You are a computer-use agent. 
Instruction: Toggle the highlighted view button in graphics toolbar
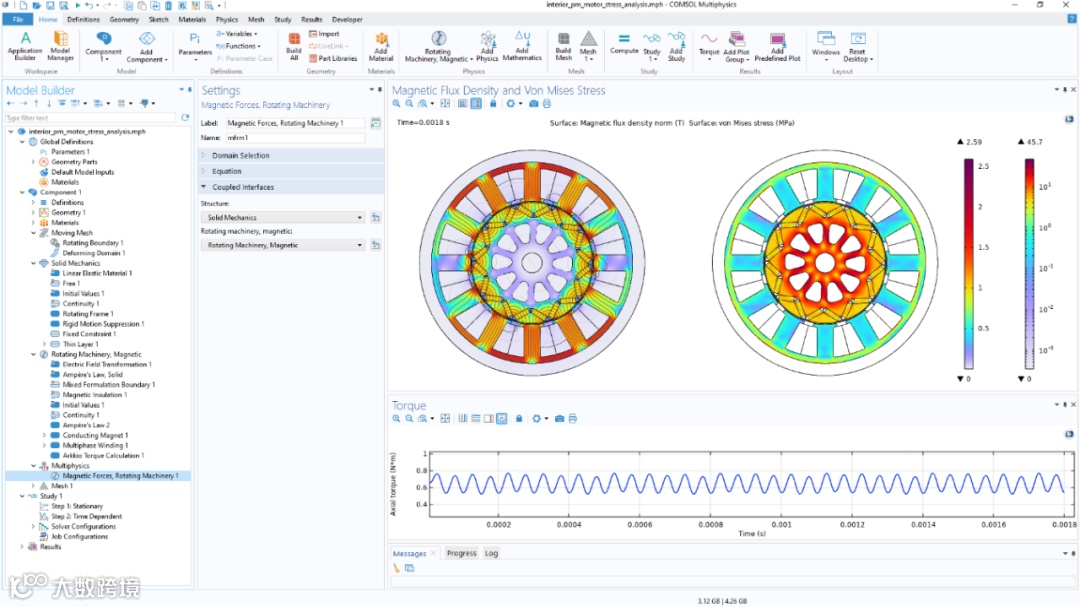[476, 103]
